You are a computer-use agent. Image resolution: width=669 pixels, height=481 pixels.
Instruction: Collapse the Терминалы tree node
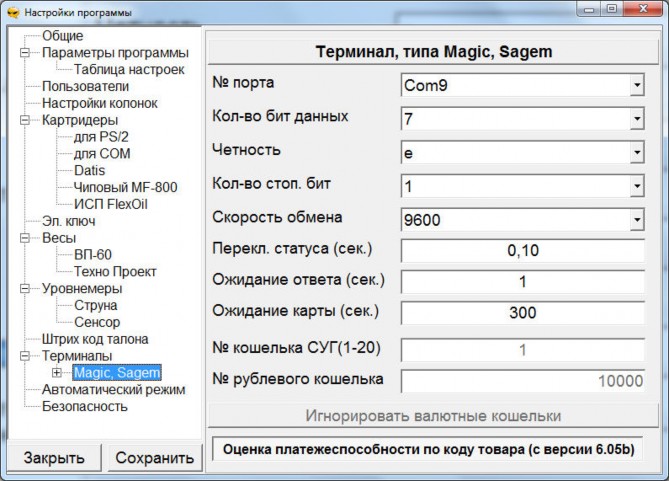click(25, 356)
